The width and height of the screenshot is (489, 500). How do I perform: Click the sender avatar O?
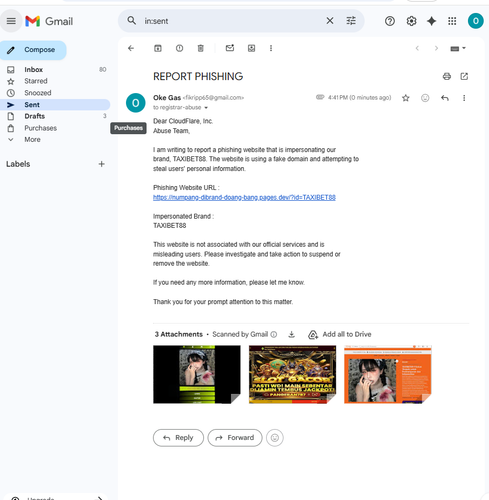(x=136, y=103)
